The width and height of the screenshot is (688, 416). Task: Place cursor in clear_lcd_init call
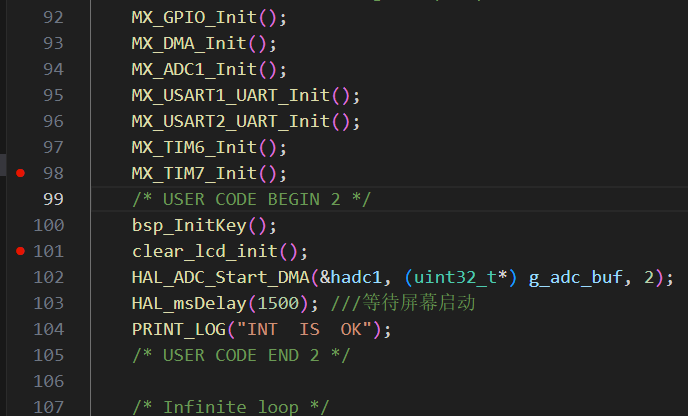(x=220, y=251)
